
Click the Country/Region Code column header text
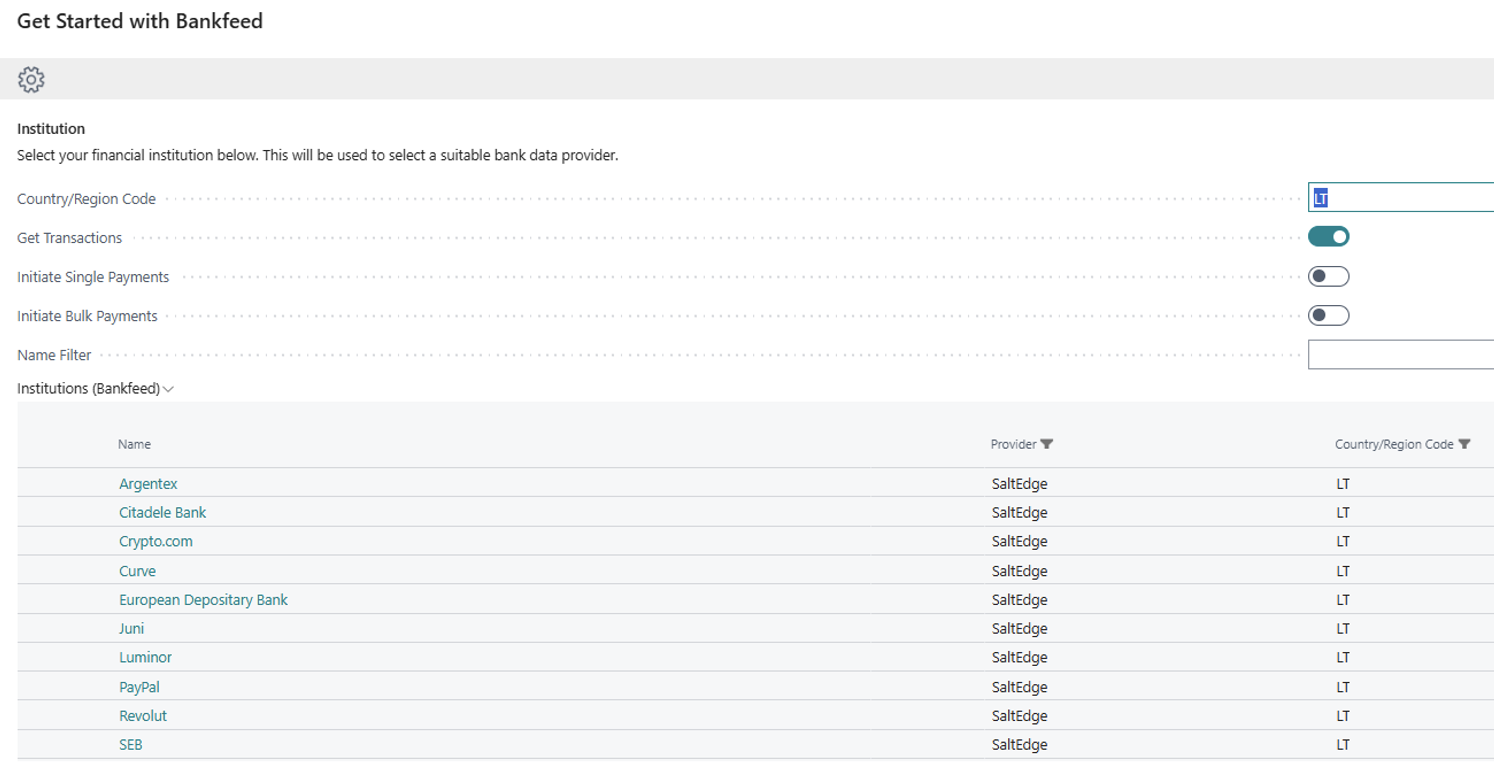click(1394, 444)
